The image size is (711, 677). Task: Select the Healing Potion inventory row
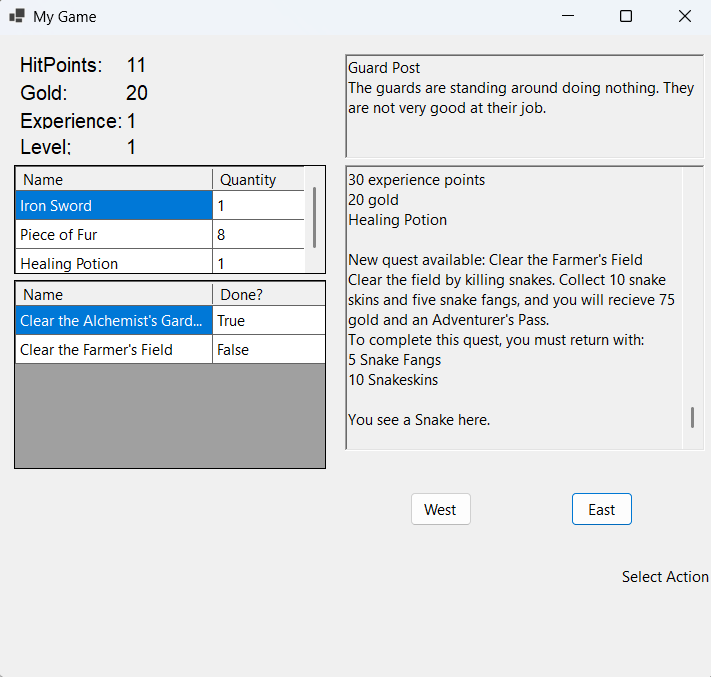point(113,263)
